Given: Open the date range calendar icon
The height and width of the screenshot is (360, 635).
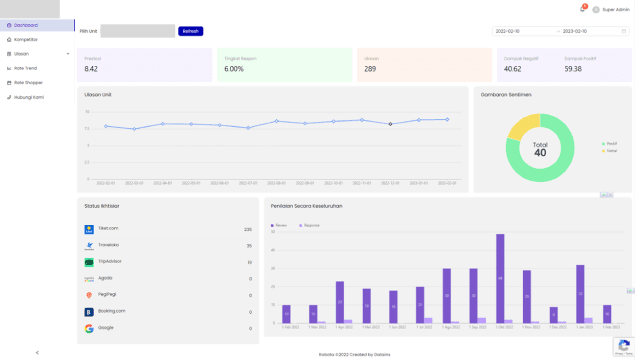Looking at the screenshot, I should coord(624,31).
